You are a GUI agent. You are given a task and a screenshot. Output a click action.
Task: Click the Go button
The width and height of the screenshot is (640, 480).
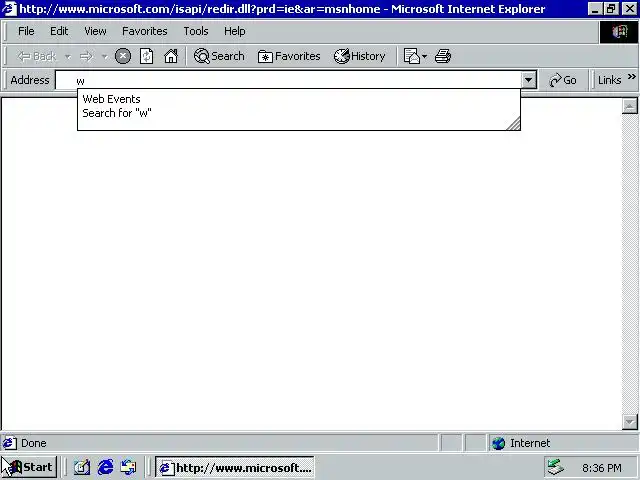pyautogui.click(x=563, y=80)
